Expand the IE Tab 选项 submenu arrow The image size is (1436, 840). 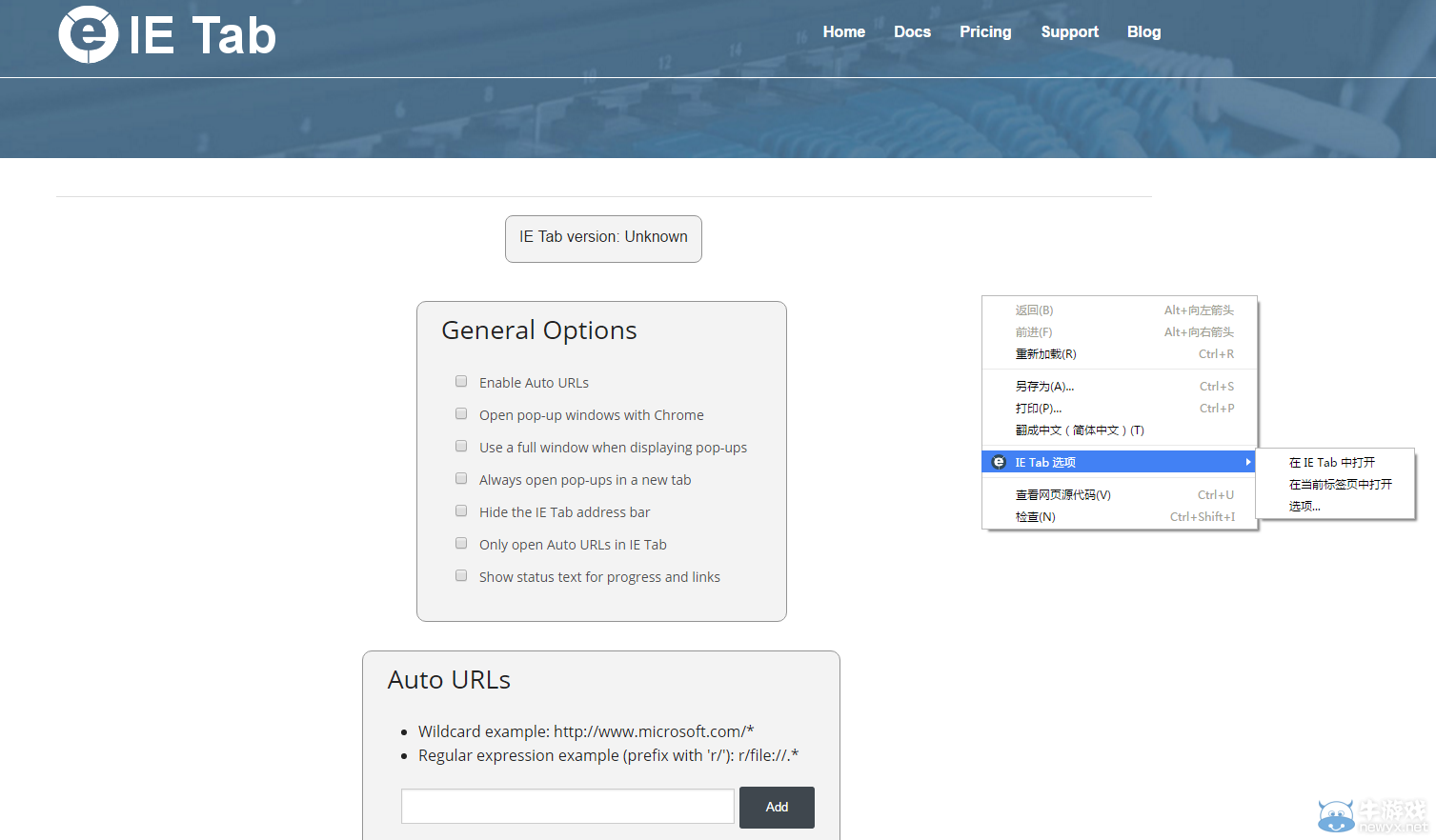point(1247,462)
